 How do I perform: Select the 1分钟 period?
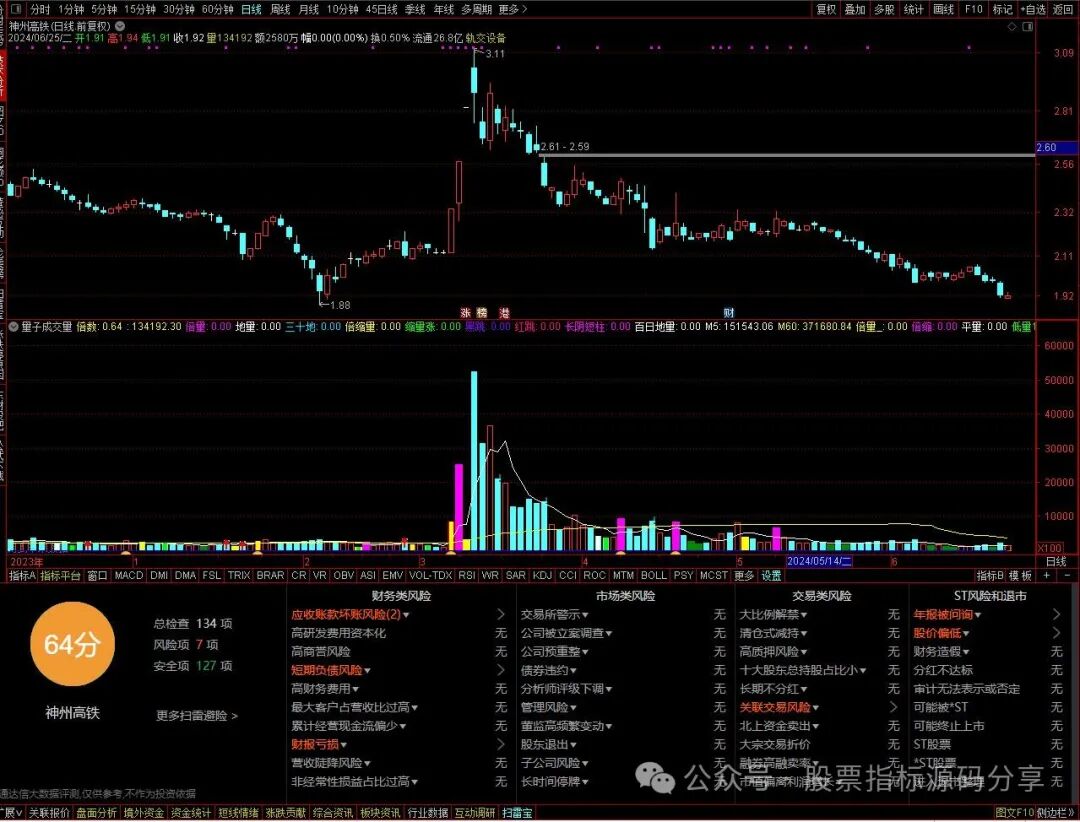click(x=71, y=9)
